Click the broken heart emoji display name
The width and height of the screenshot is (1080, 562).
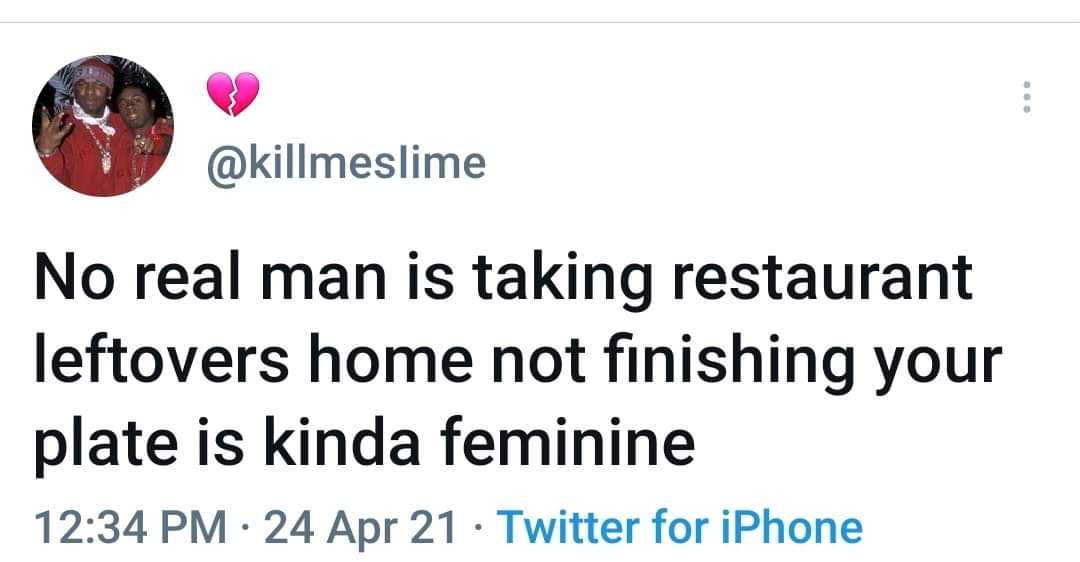coord(232,94)
